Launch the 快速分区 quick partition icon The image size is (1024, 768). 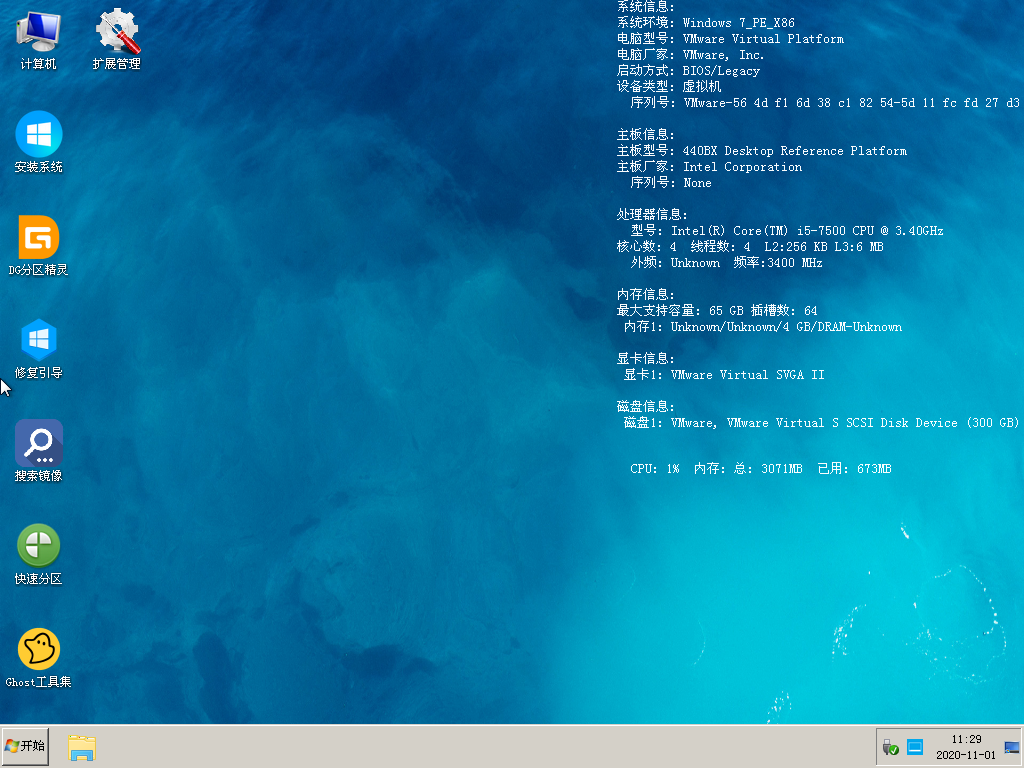(x=39, y=554)
